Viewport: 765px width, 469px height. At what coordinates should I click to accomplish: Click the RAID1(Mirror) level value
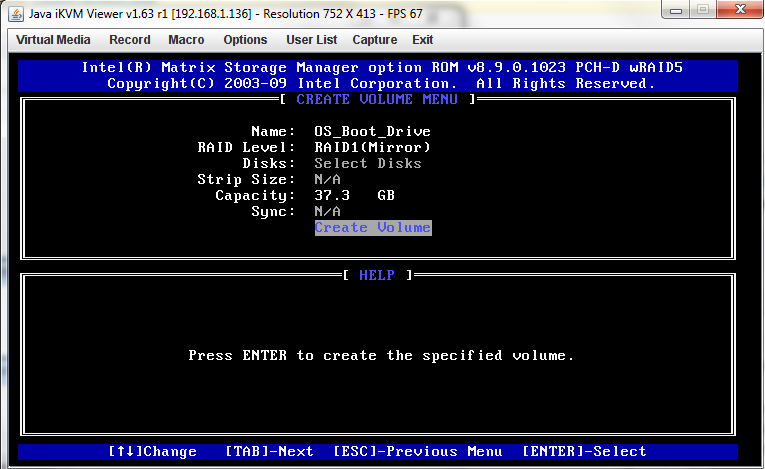point(372,147)
